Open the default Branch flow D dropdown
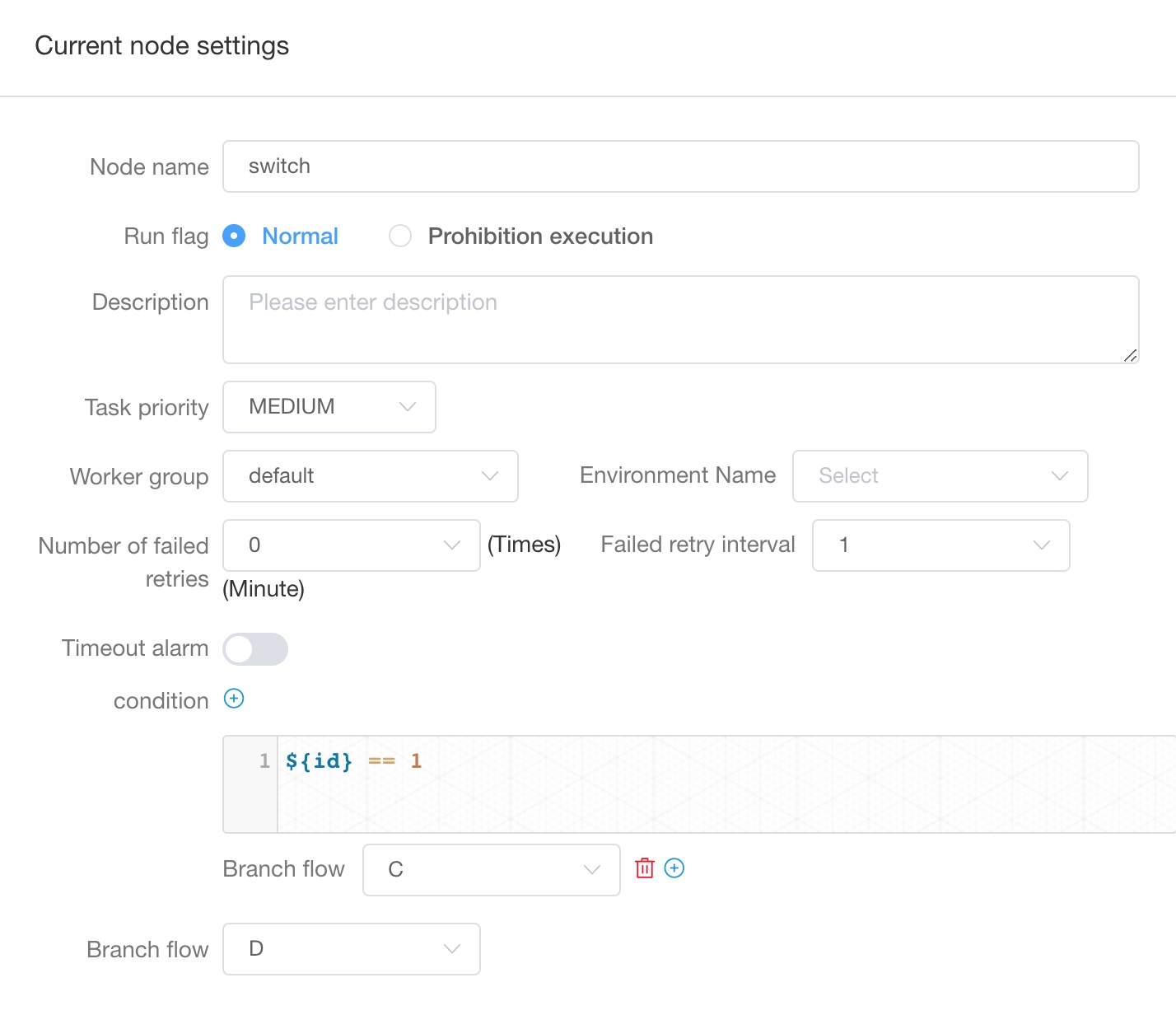The image size is (1176, 1015). click(x=351, y=949)
